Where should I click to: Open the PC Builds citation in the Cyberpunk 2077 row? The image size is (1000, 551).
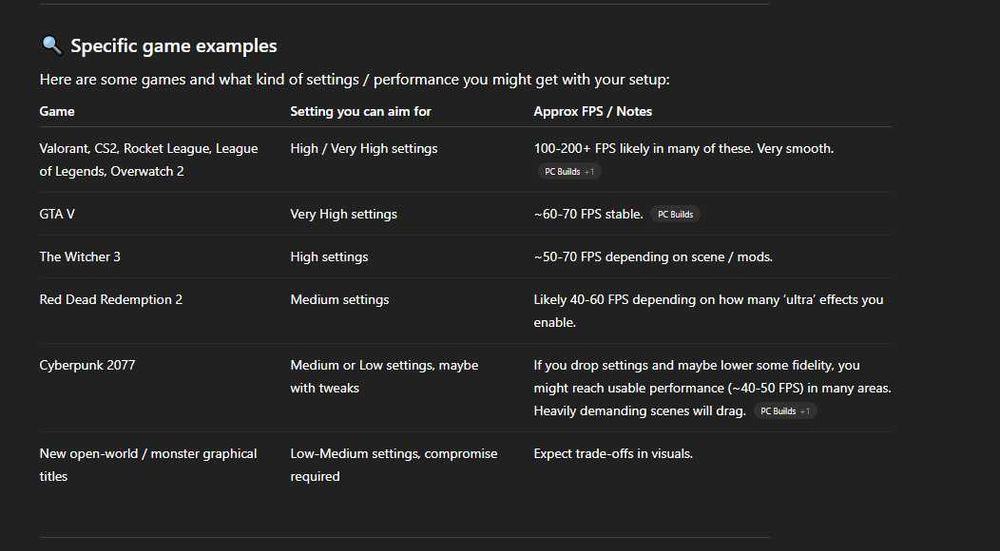785,411
